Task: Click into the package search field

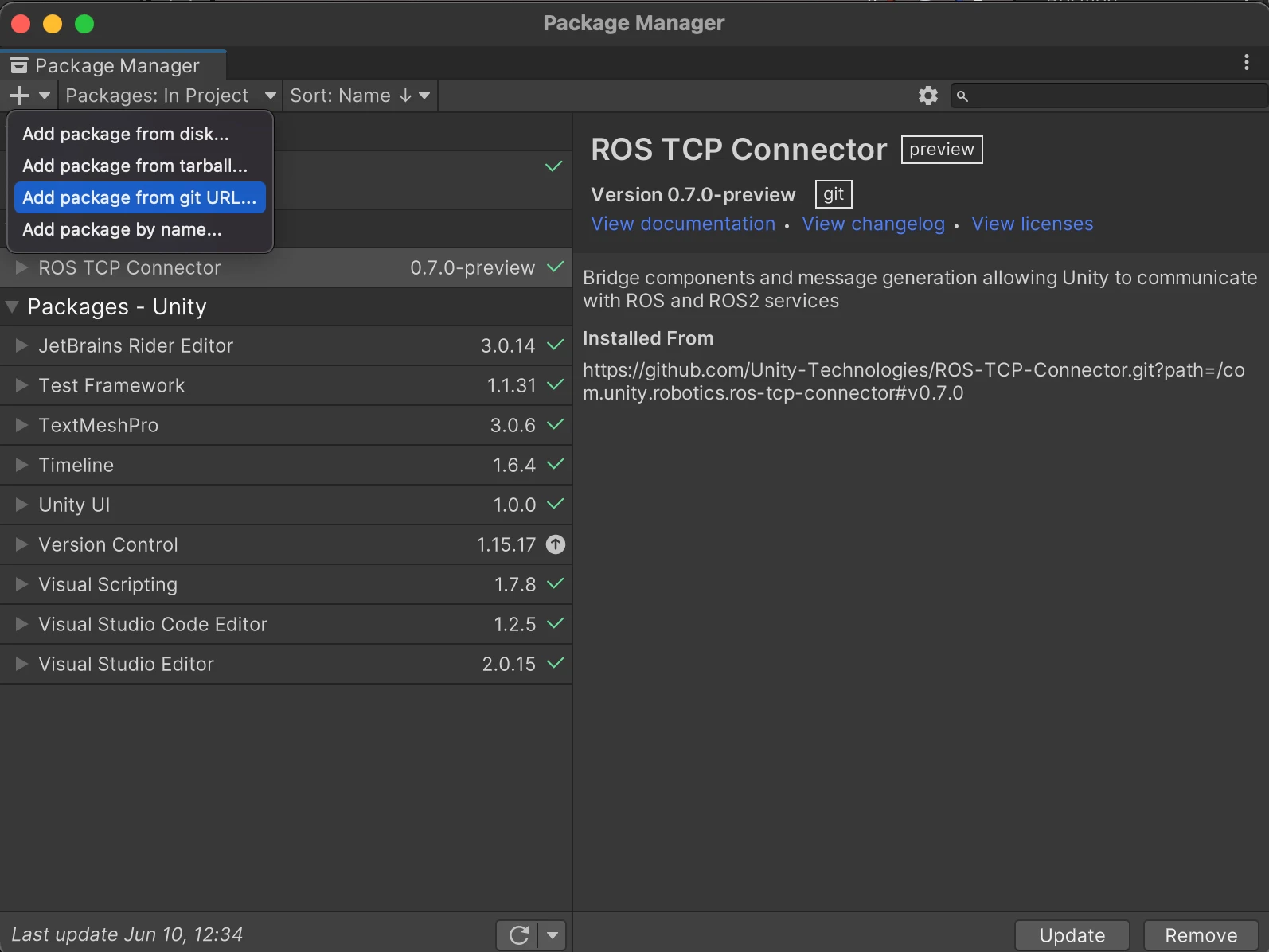Action: tap(1109, 96)
